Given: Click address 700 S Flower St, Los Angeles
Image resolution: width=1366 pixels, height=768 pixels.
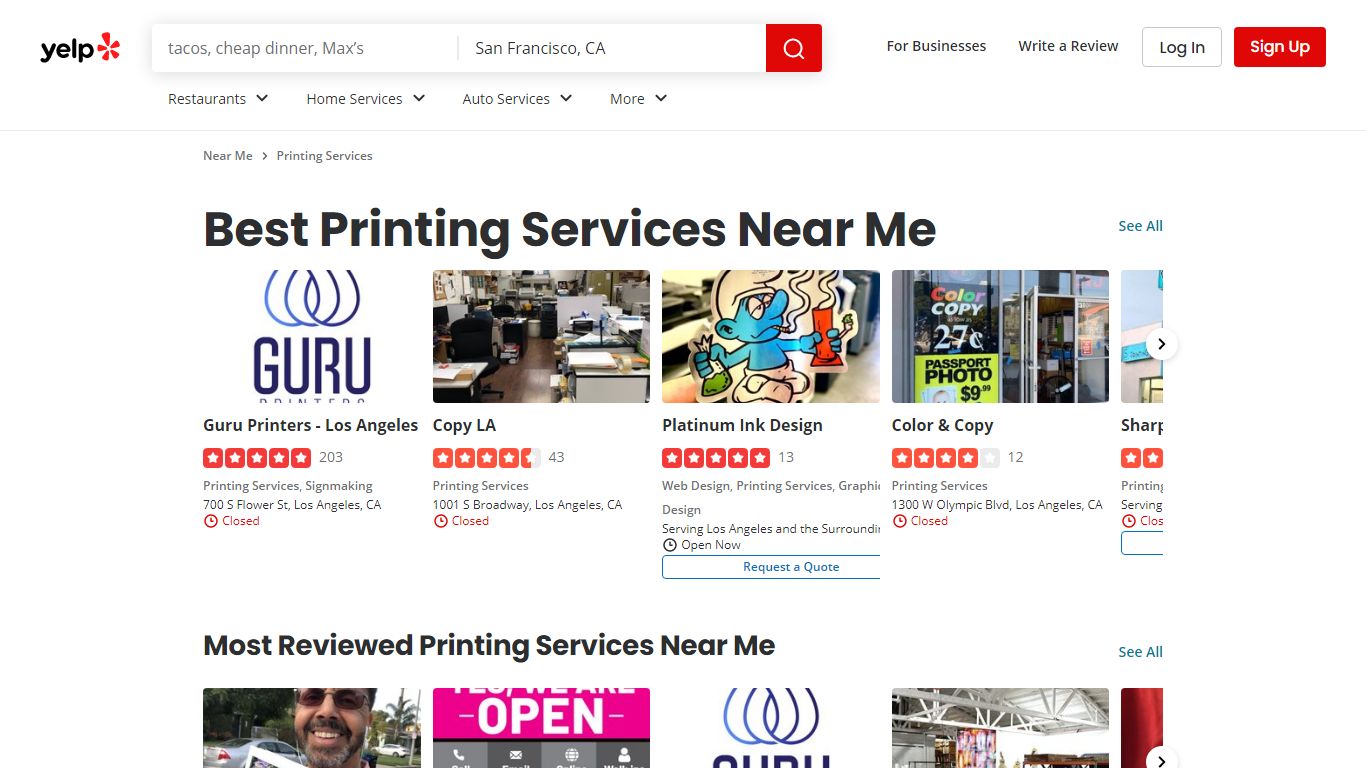Looking at the screenshot, I should pyautogui.click(x=292, y=505).
